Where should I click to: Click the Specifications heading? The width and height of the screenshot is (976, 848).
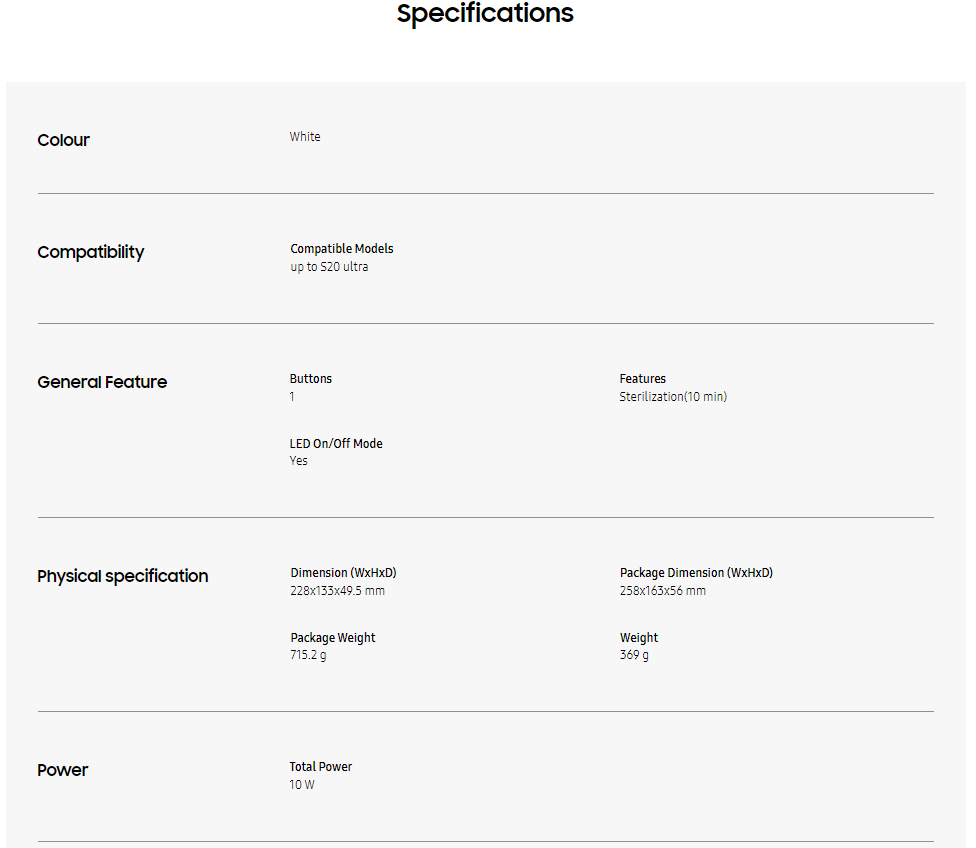coord(485,14)
